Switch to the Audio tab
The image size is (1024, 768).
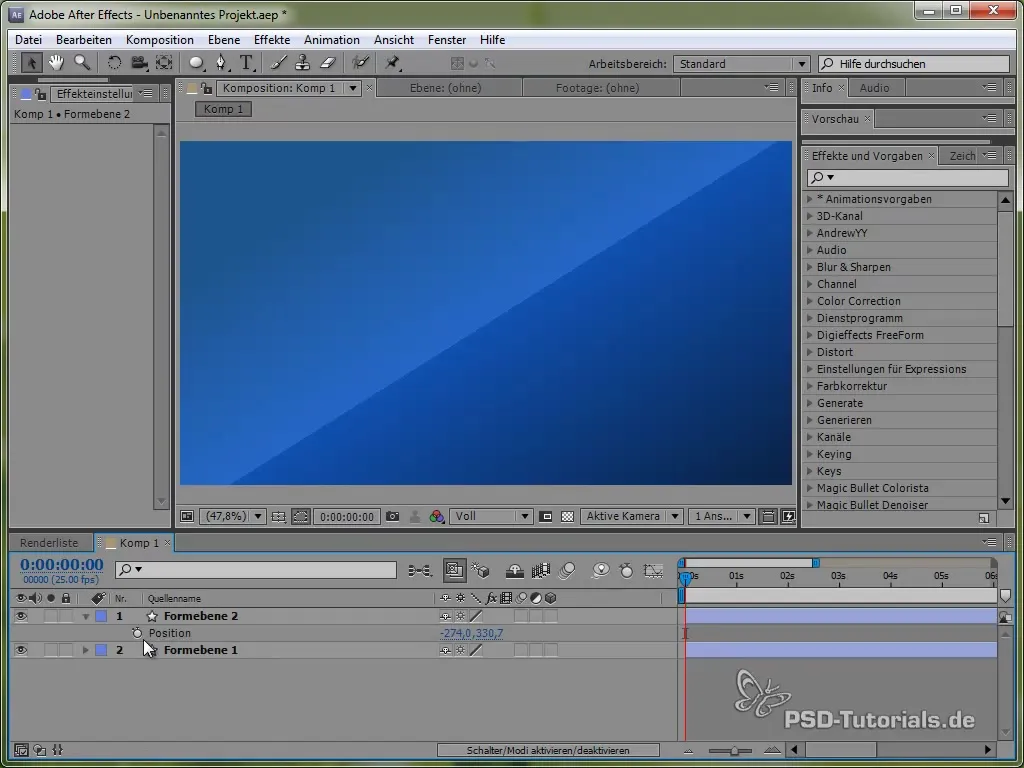pos(874,88)
